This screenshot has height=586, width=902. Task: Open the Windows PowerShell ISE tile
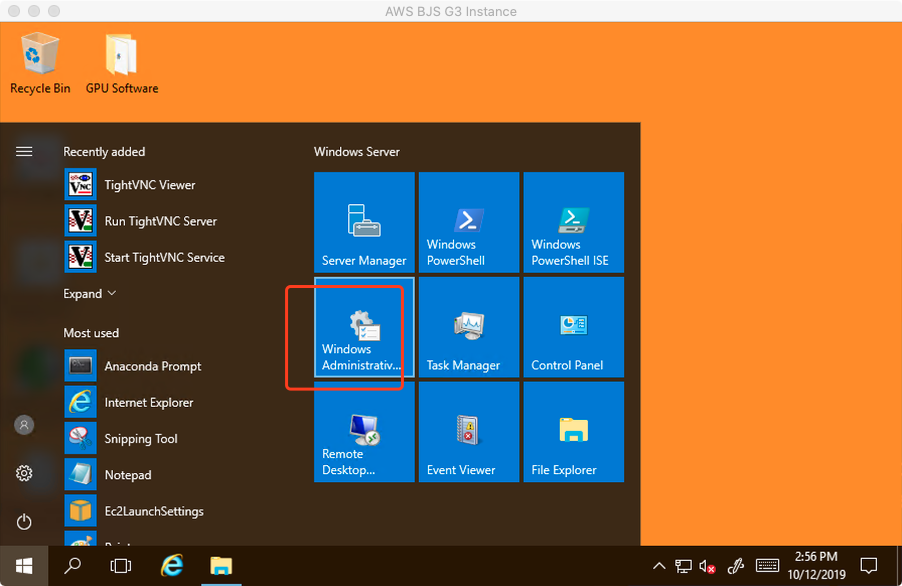coord(573,222)
